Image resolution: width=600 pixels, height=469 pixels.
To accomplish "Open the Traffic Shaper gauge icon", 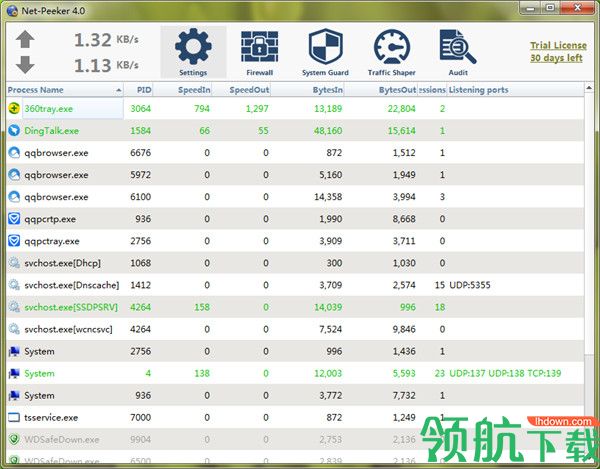I will (x=391, y=47).
